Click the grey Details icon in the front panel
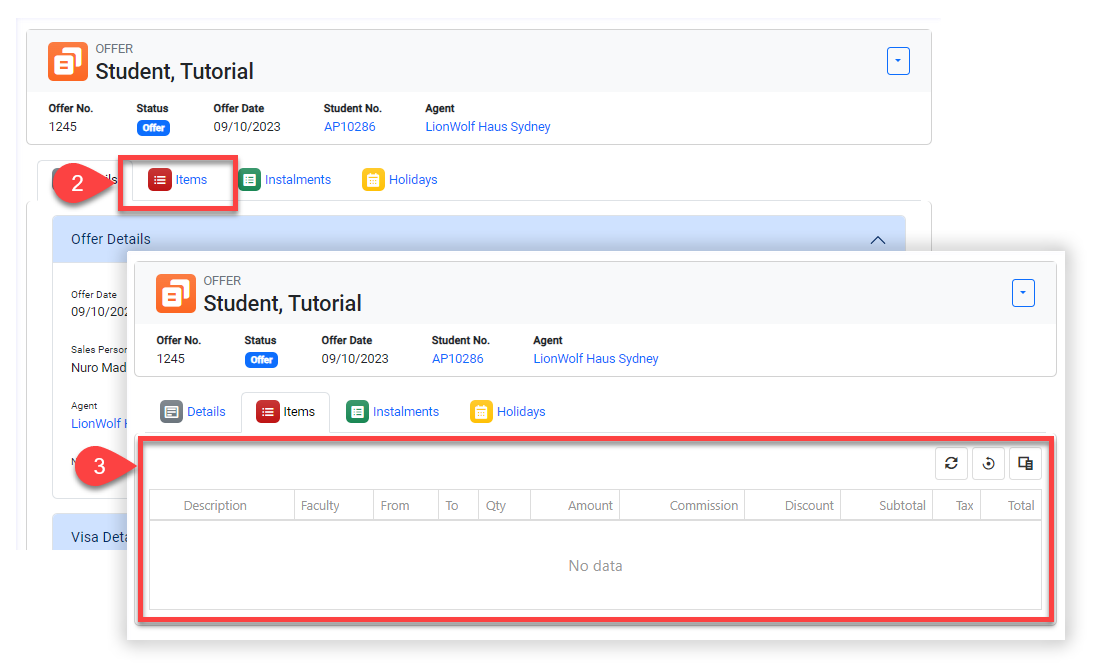This screenshot has height=668, width=1093. coord(171,411)
